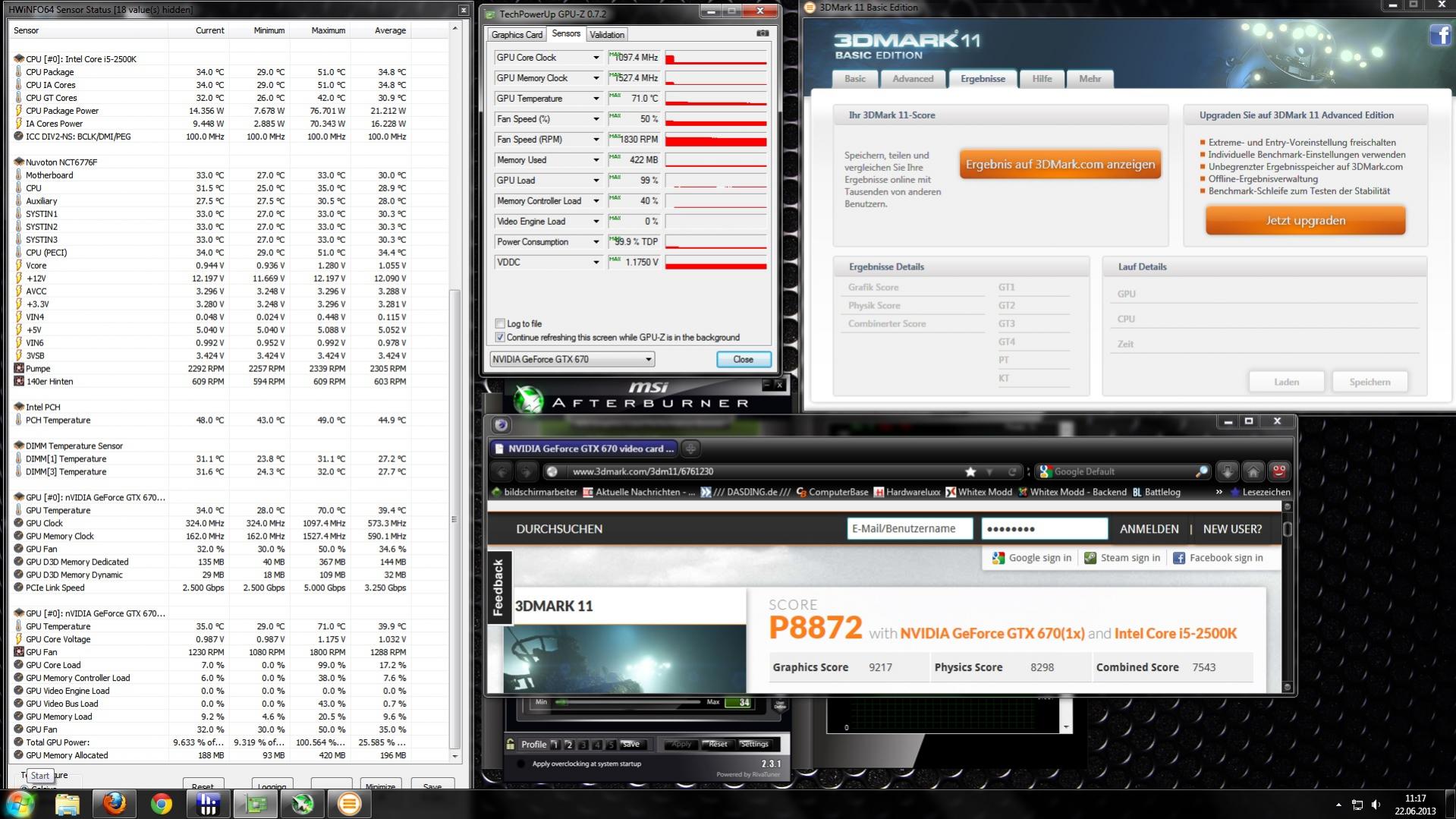
Task: Launch Google Chrome from the taskbar
Action: click(x=161, y=804)
